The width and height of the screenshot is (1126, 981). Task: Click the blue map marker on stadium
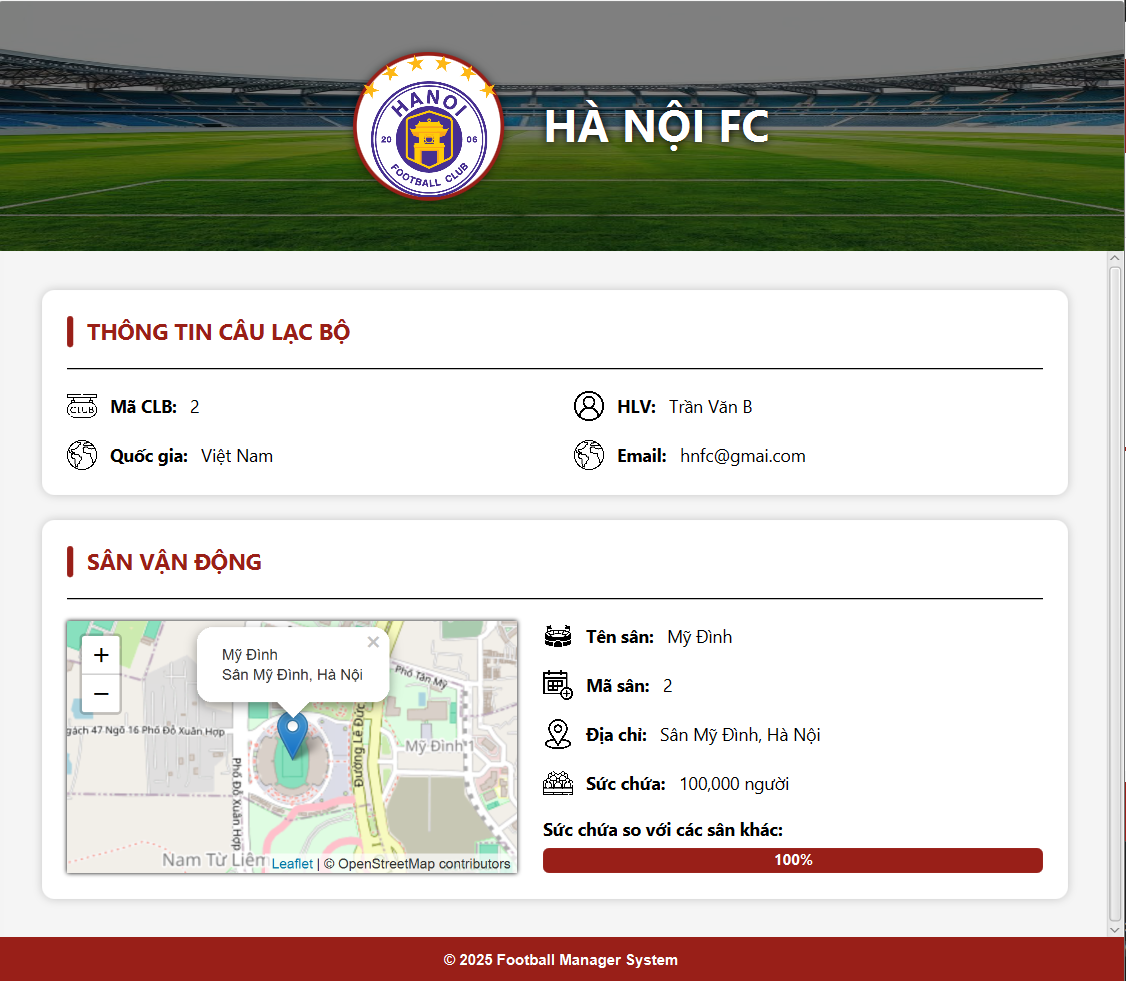click(292, 736)
